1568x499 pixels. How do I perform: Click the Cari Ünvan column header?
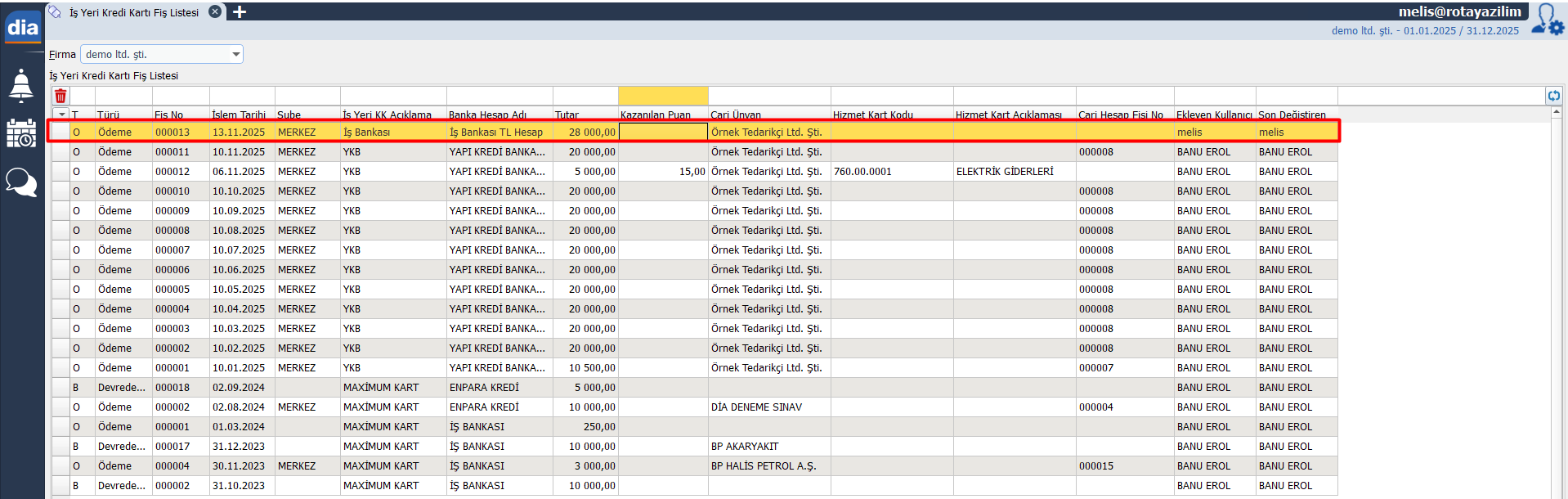coord(768,115)
